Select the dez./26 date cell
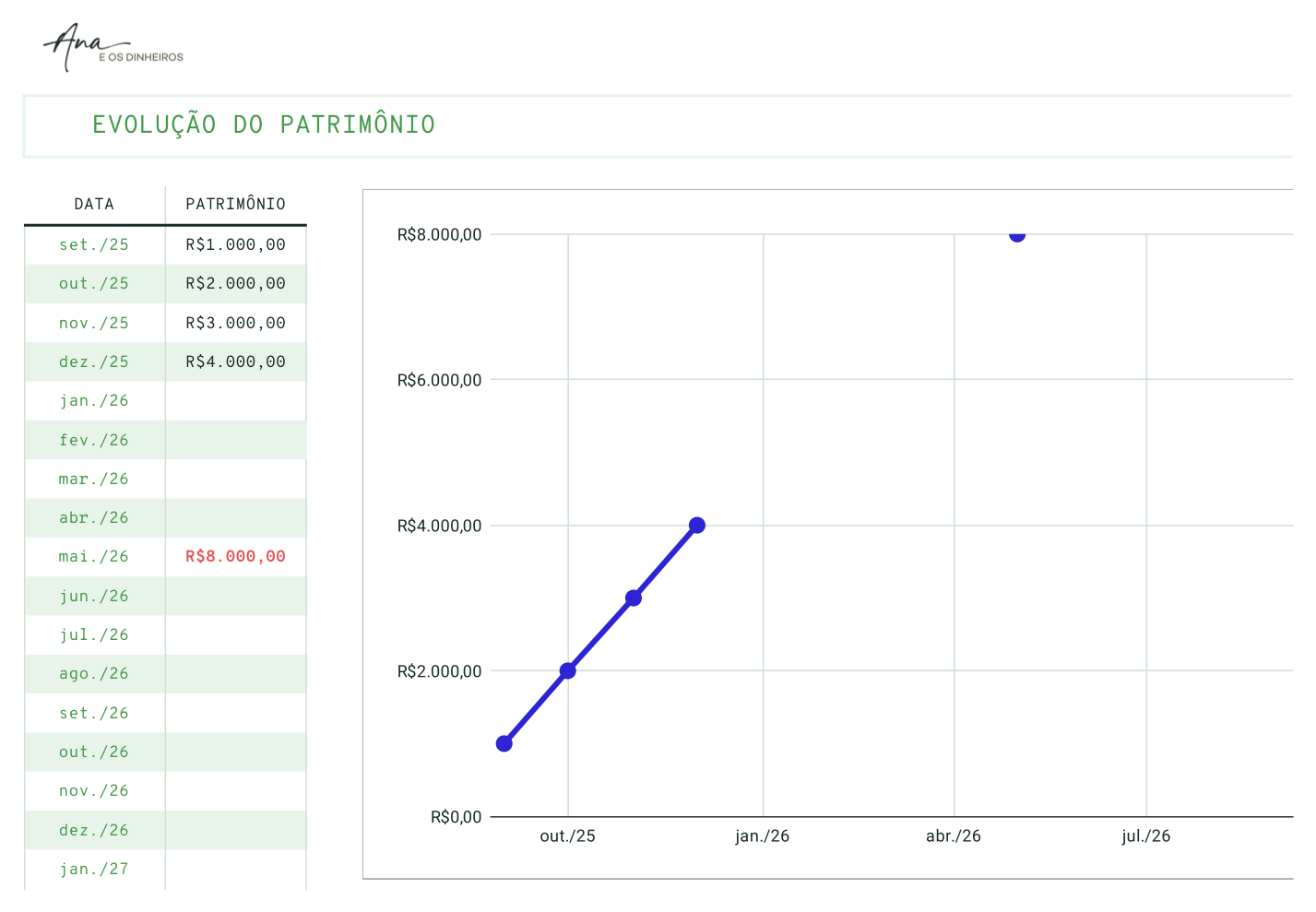Screen dimensions: 1316x912 [94, 830]
